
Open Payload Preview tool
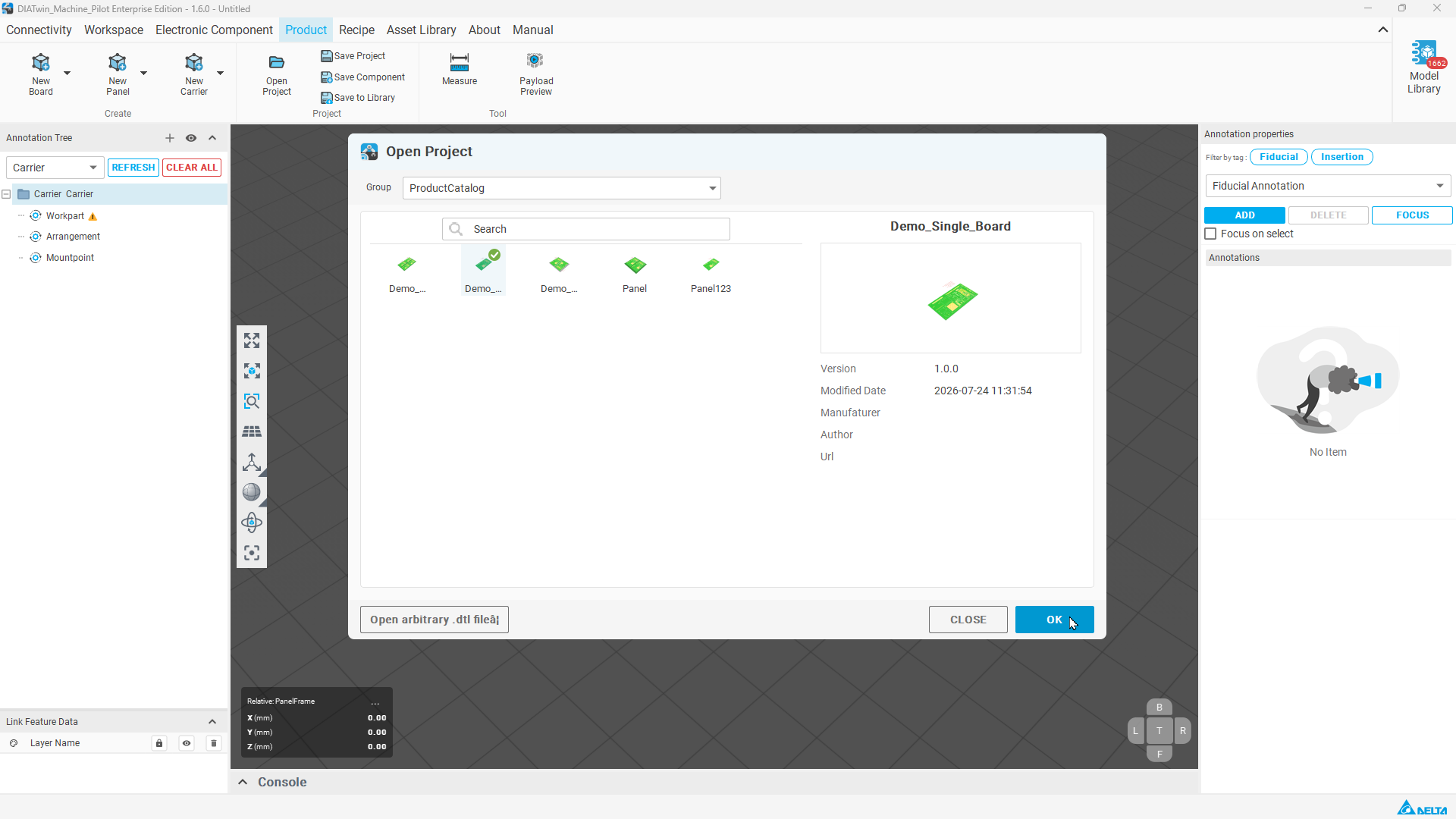click(536, 74)
